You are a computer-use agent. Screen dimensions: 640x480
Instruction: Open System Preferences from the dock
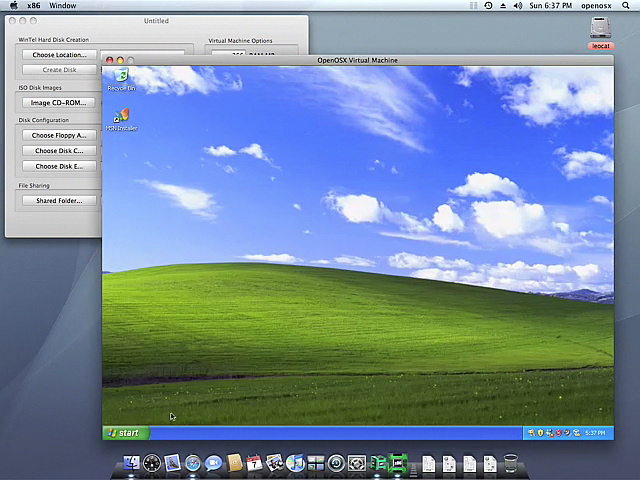[x=357, y=463]
